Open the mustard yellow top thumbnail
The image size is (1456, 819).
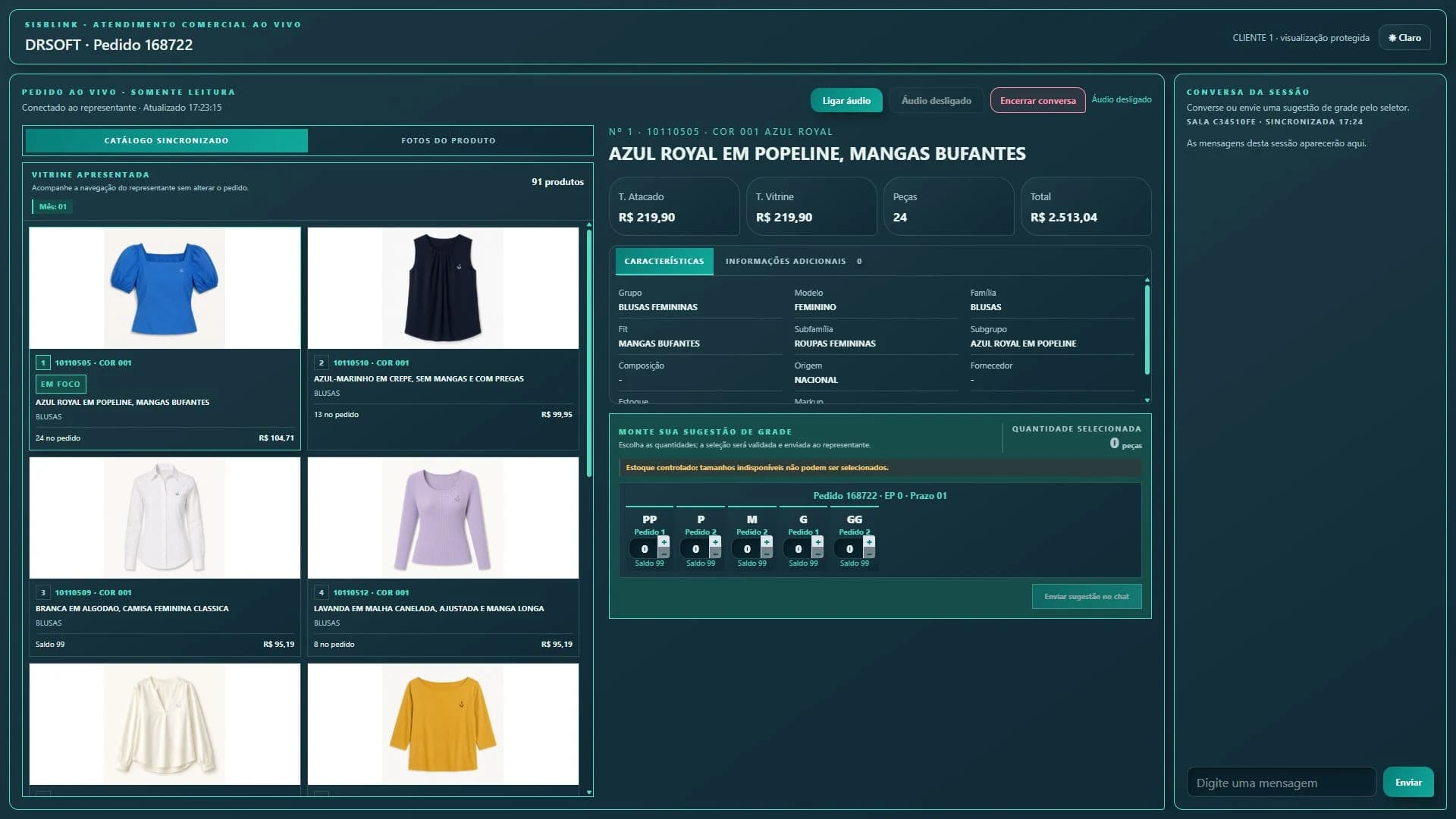pyautogui.click(x=443, y=724)
